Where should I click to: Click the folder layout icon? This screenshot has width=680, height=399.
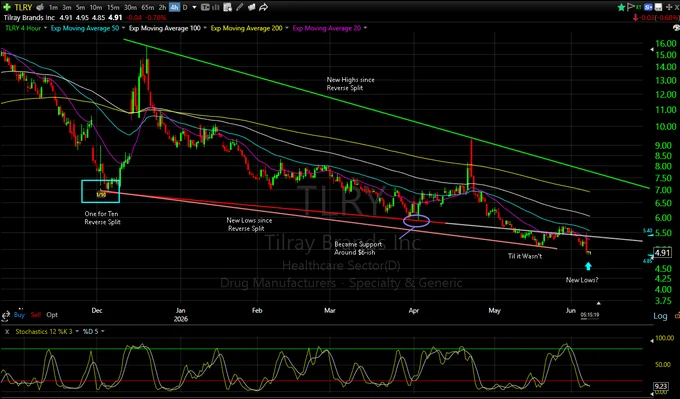pyautogui.click(x=251, y=7)
